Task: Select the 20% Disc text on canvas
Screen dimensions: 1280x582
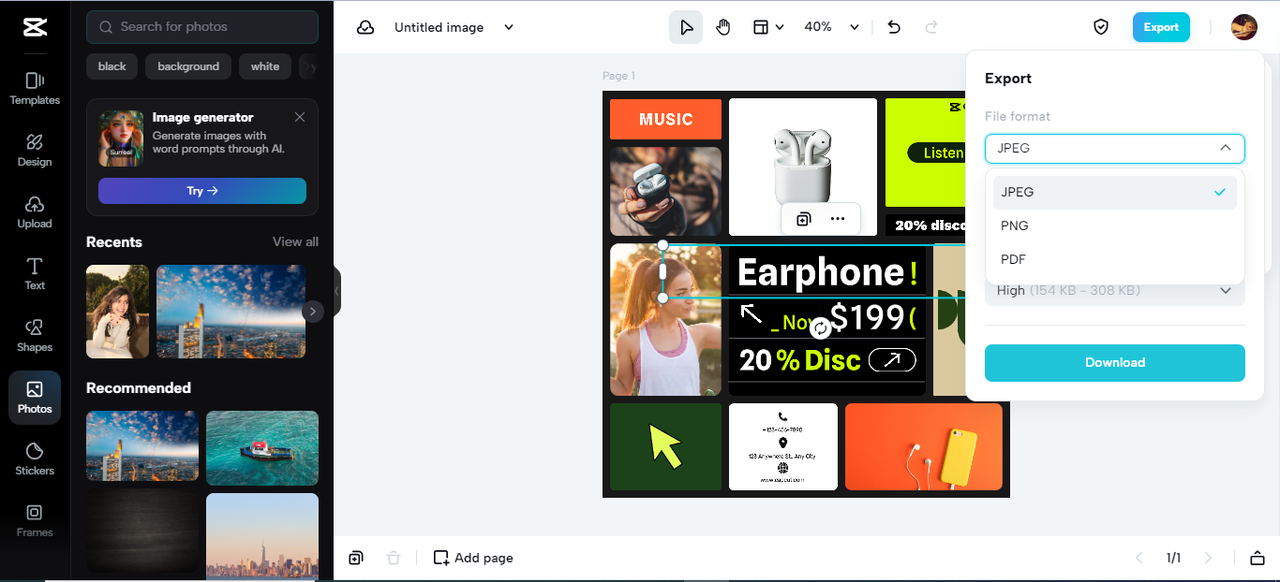Action: [x=800, y=360]
